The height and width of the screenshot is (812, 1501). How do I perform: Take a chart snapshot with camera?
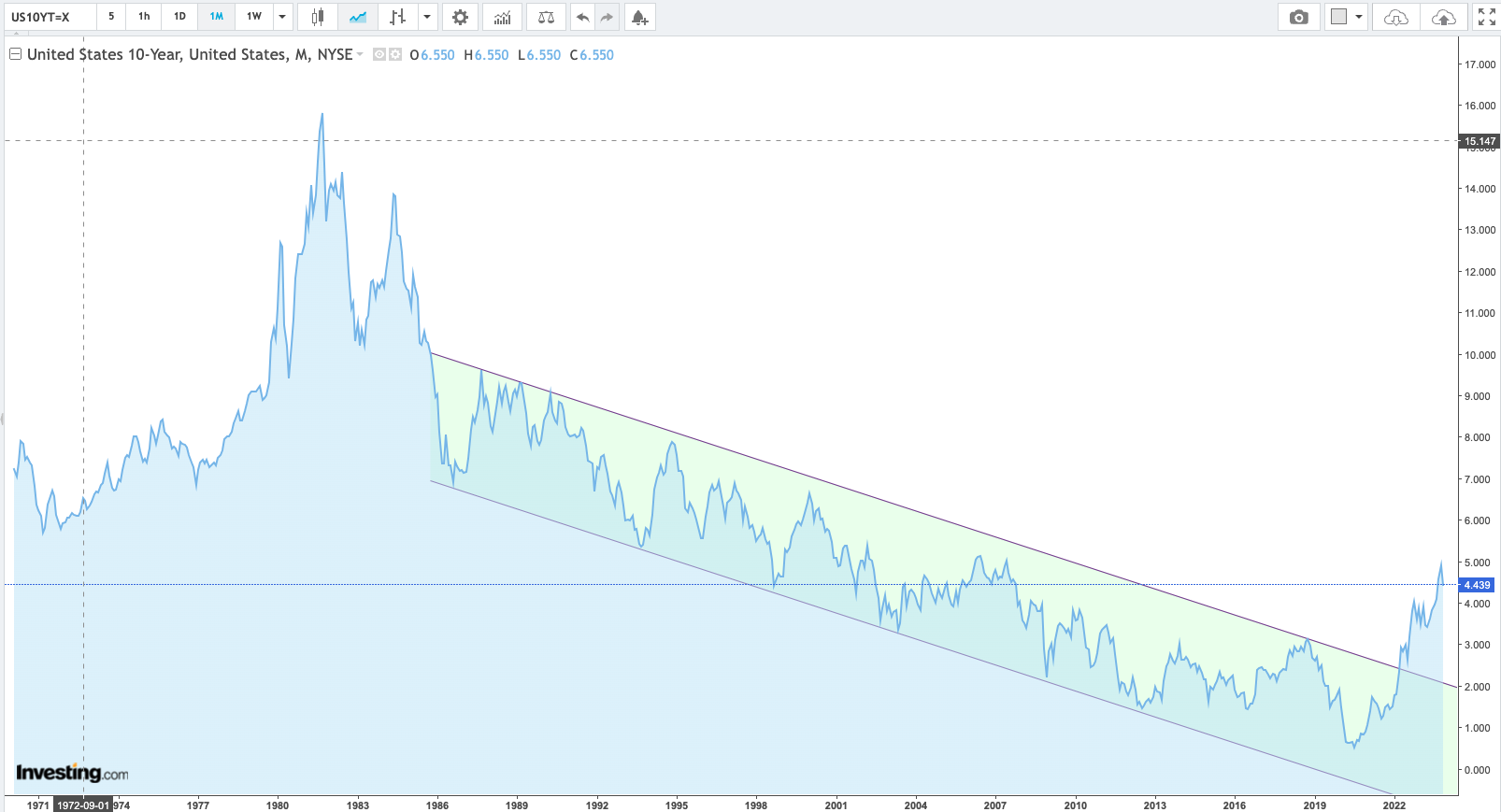(x=1299, y=17)
